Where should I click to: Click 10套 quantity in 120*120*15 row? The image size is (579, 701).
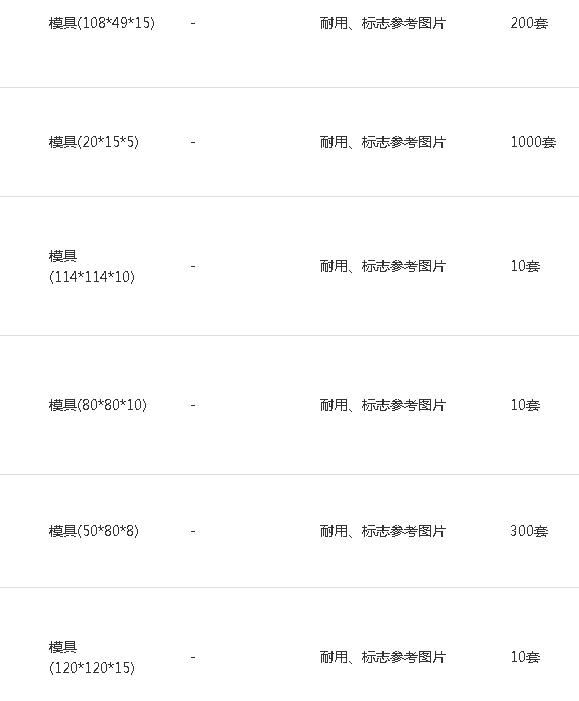[x=525, y=657]
